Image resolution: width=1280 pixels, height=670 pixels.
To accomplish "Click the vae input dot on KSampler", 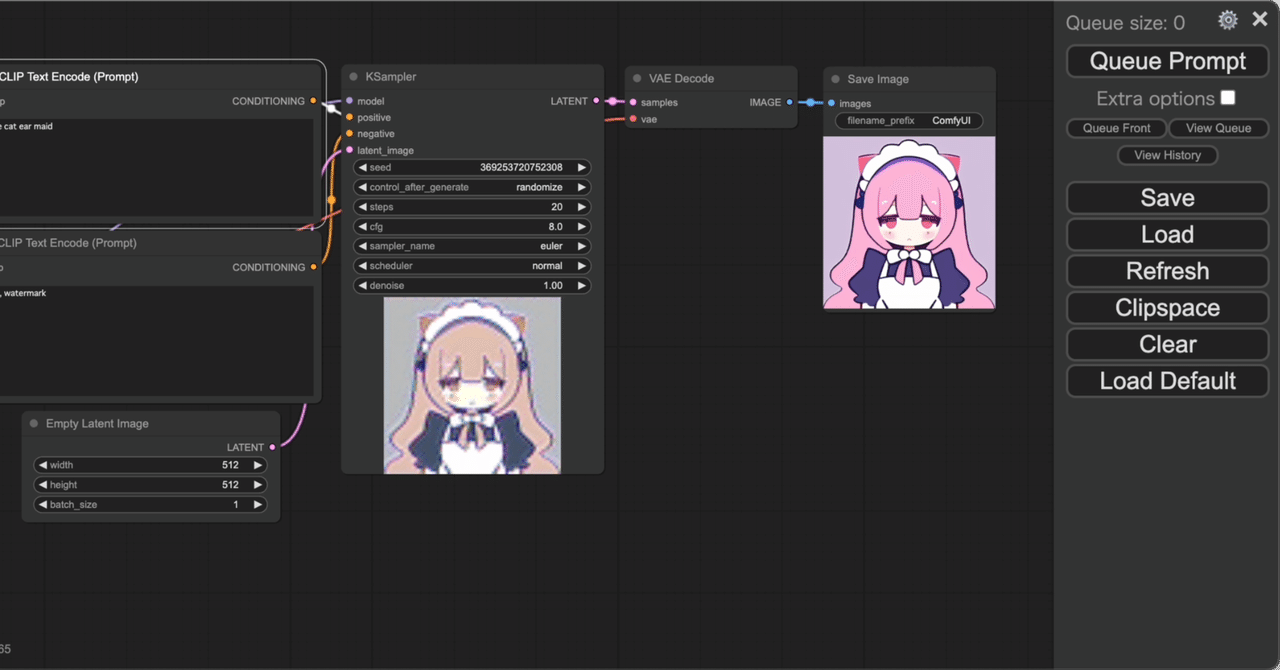I will point(631,119).
